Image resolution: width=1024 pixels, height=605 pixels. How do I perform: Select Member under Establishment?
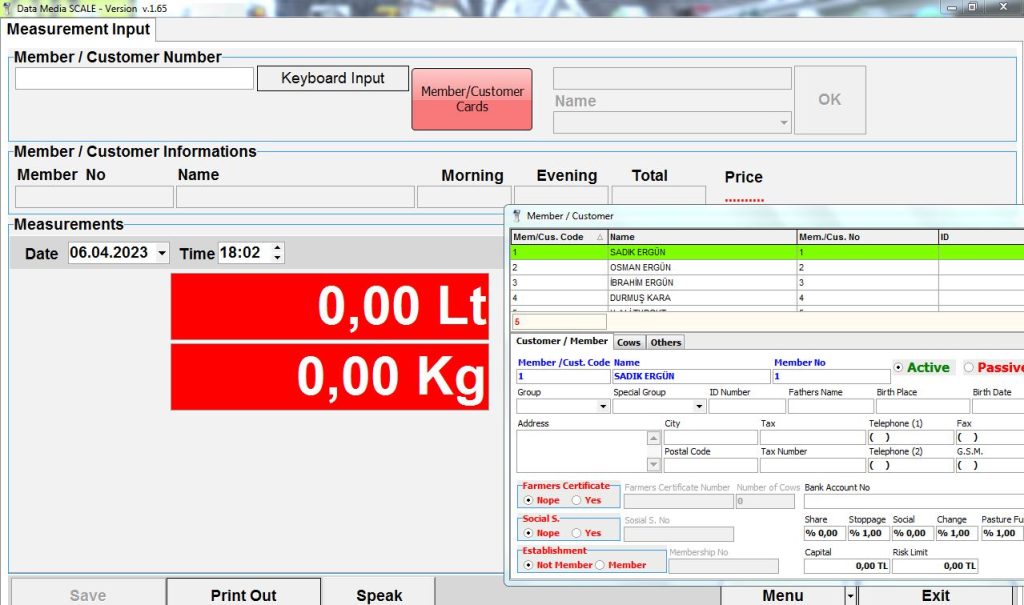click(600, 565)
